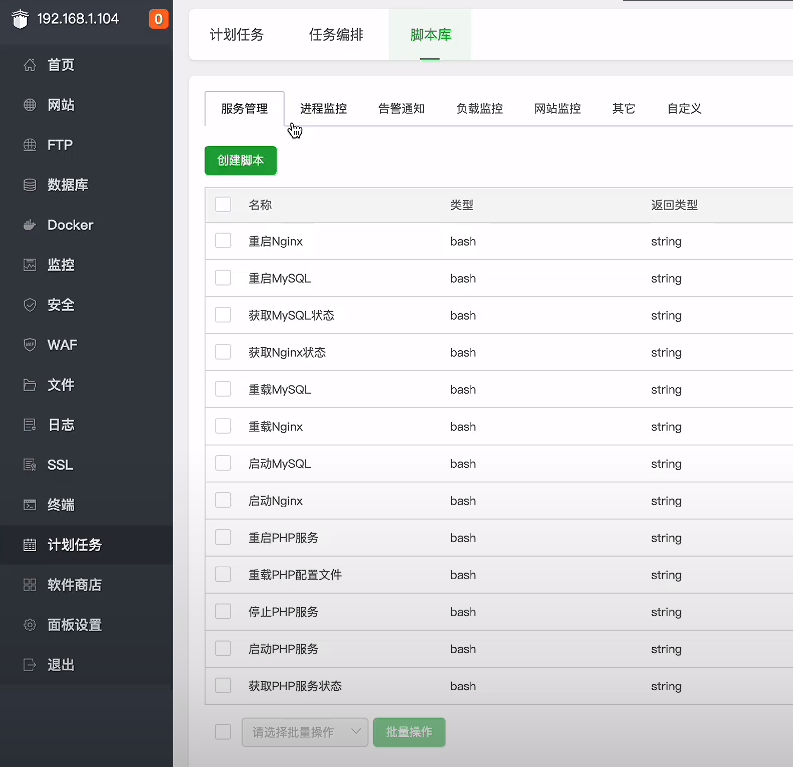Click the SSL certificate icon
Viewport: 793px width, 767px height.
(30, 465)
